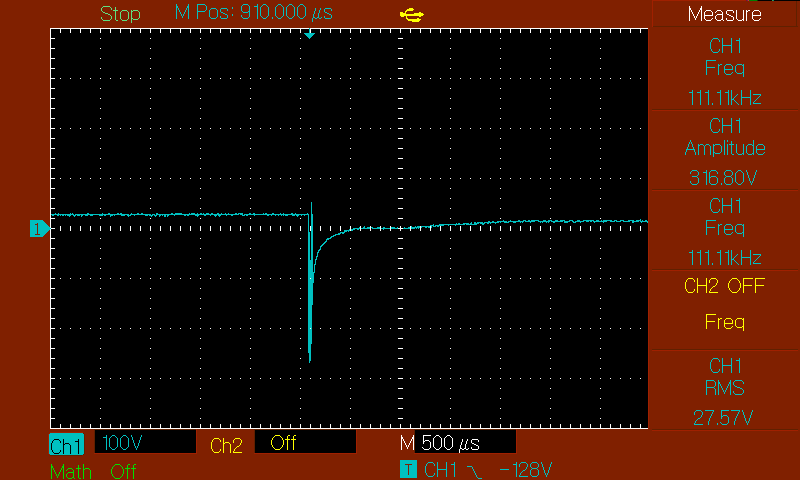Open the Measure menu header
The height and width of the screenshot is (480, 800).
pos(724,14)
